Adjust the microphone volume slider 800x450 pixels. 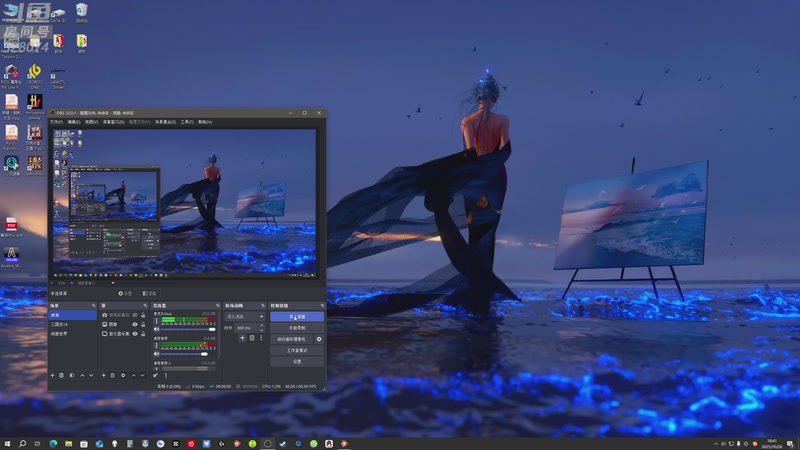coord(188,329)
